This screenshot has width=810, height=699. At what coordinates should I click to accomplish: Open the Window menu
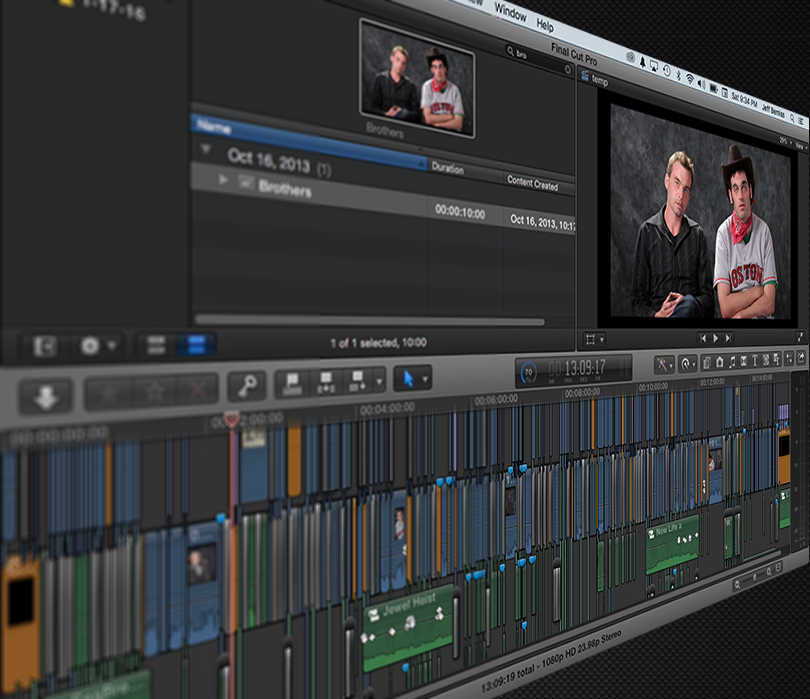tap(510, 14)
